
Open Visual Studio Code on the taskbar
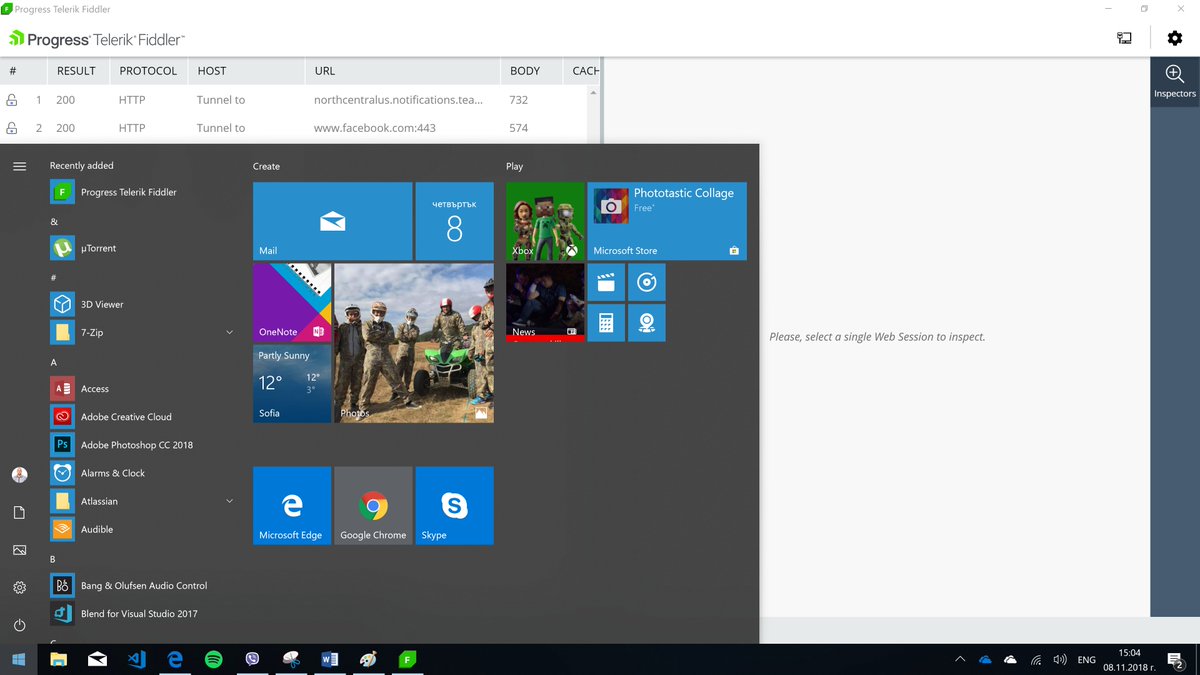point(136,660)
